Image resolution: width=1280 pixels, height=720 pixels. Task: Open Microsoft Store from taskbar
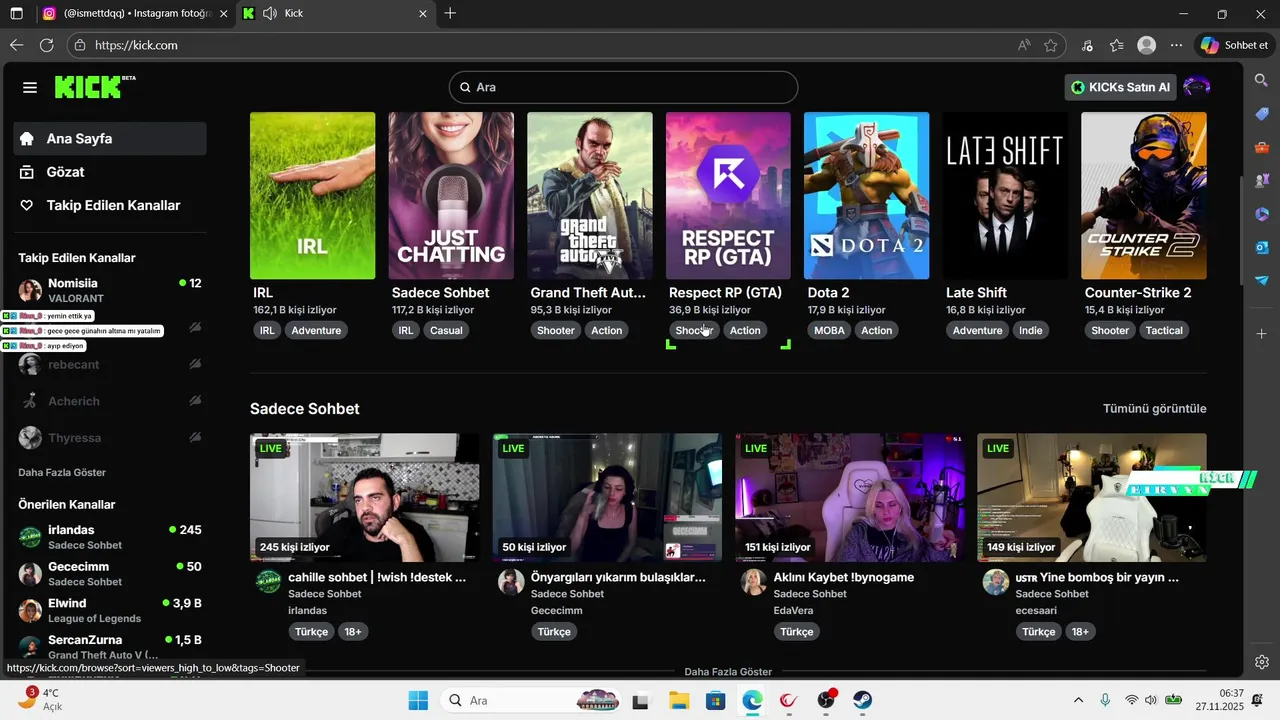point(715,700)
